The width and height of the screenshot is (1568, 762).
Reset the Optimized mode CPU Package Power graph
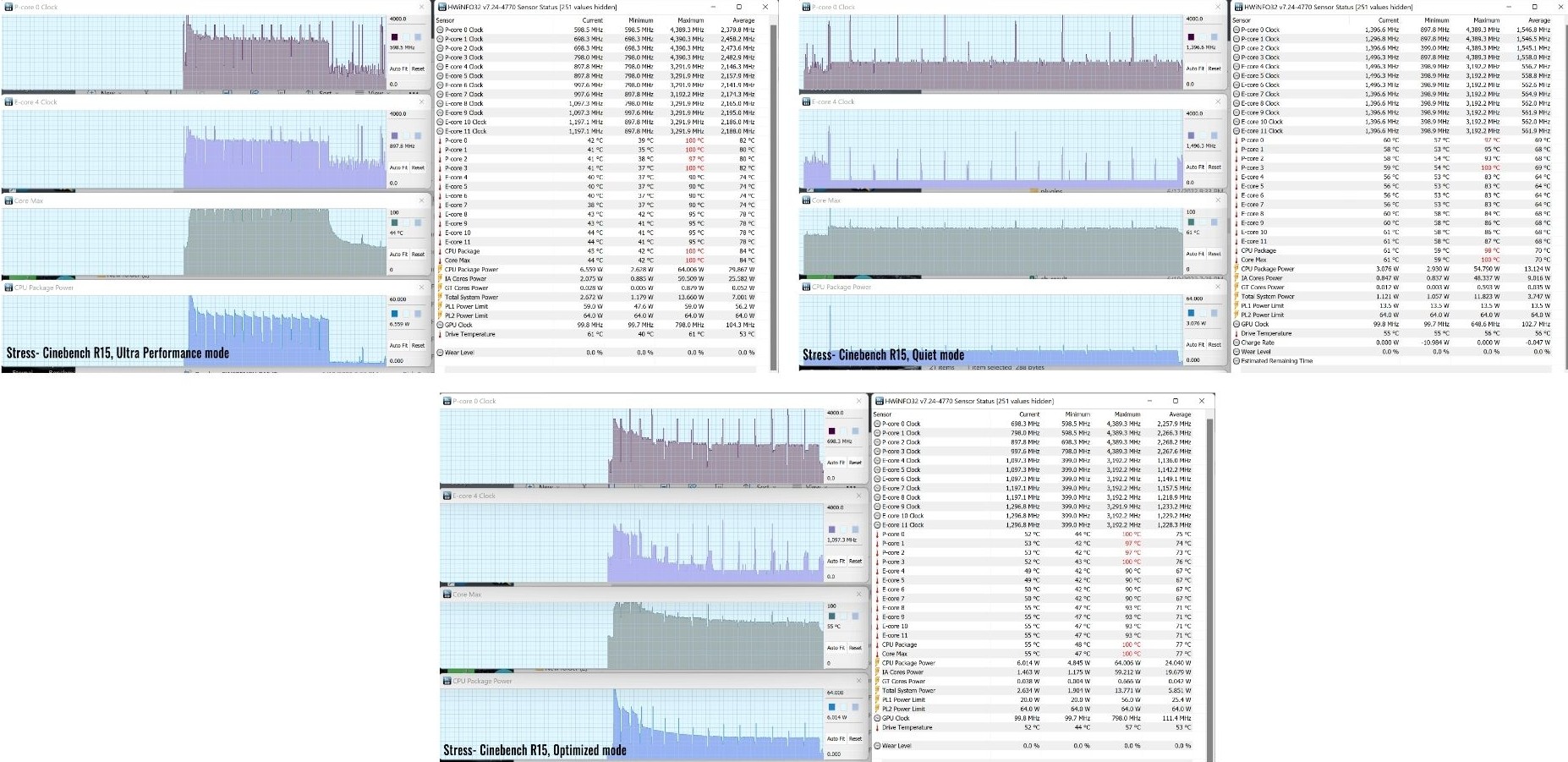(855, 738)
